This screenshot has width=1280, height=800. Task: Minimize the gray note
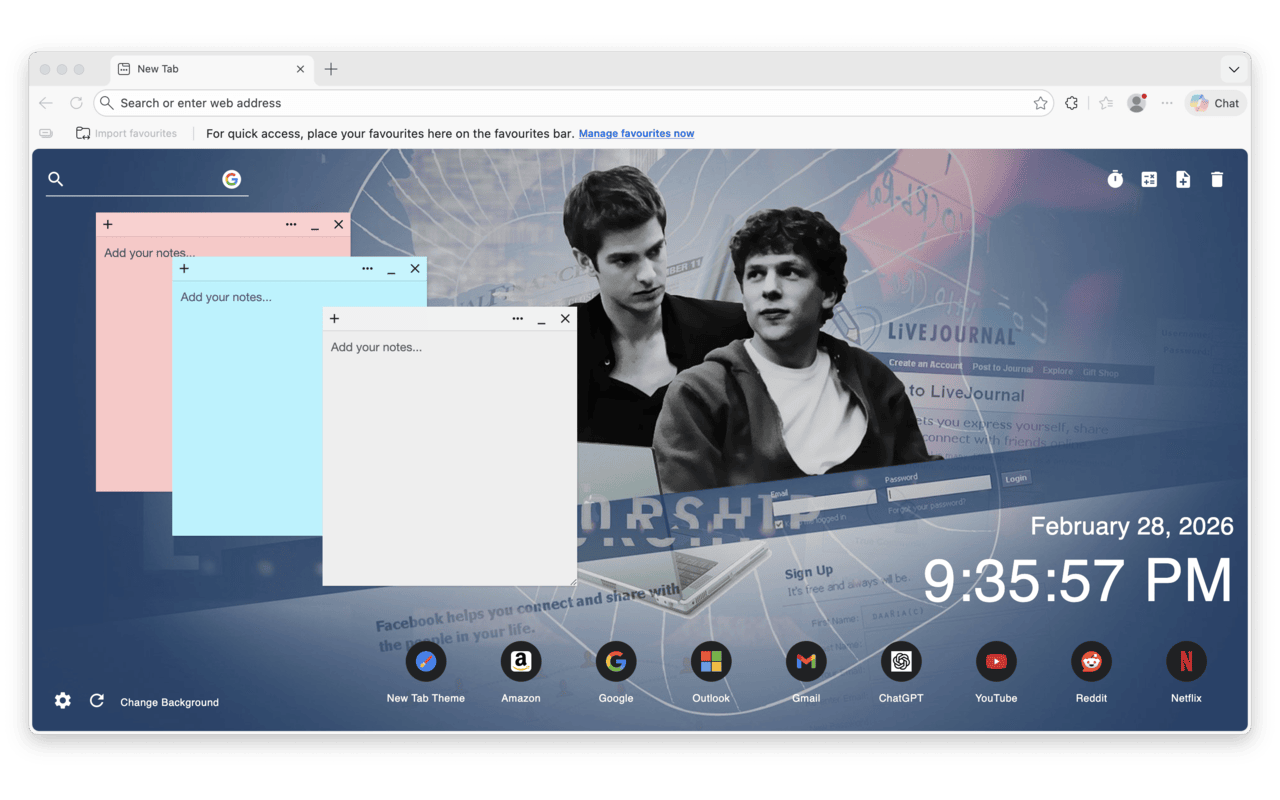[541, 320]
